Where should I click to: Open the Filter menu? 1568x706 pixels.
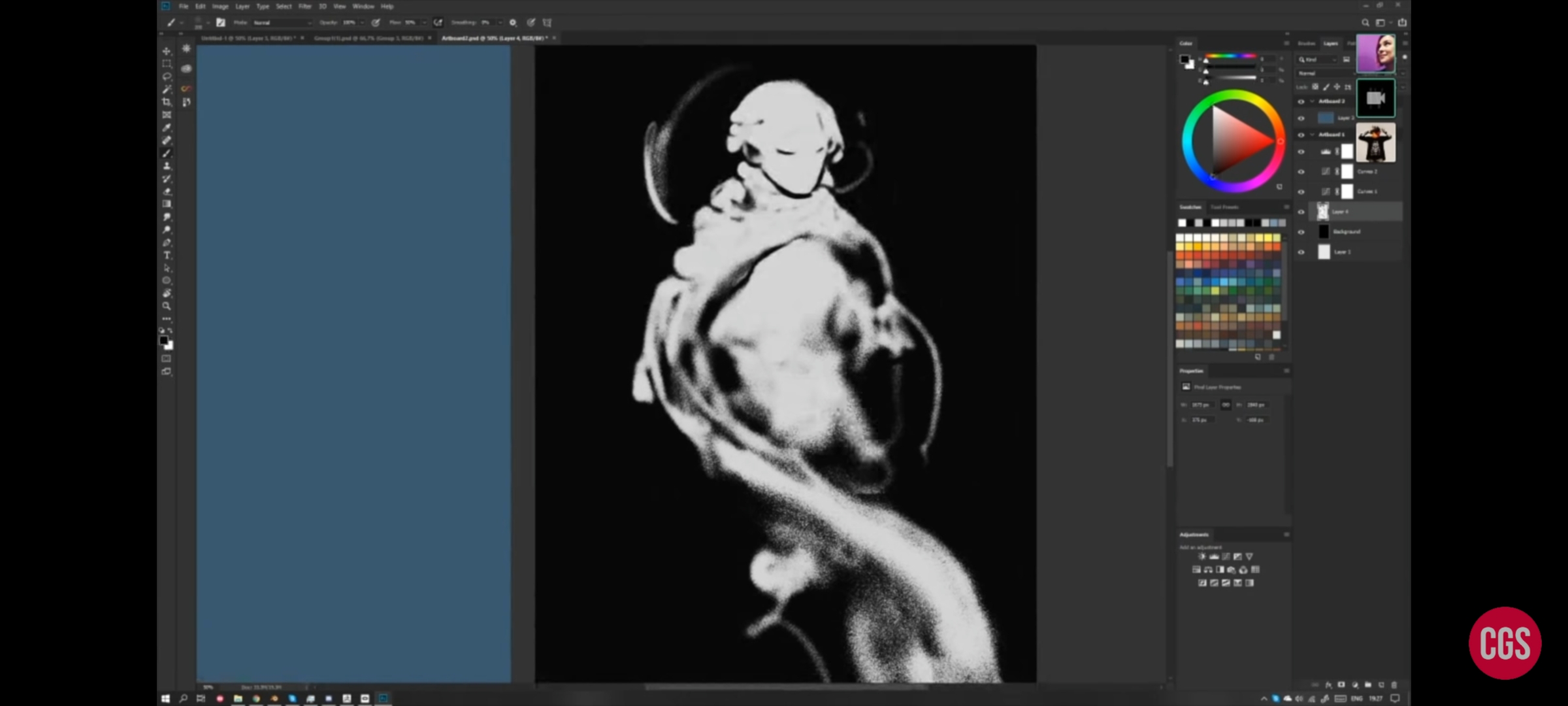pos(304,7)
